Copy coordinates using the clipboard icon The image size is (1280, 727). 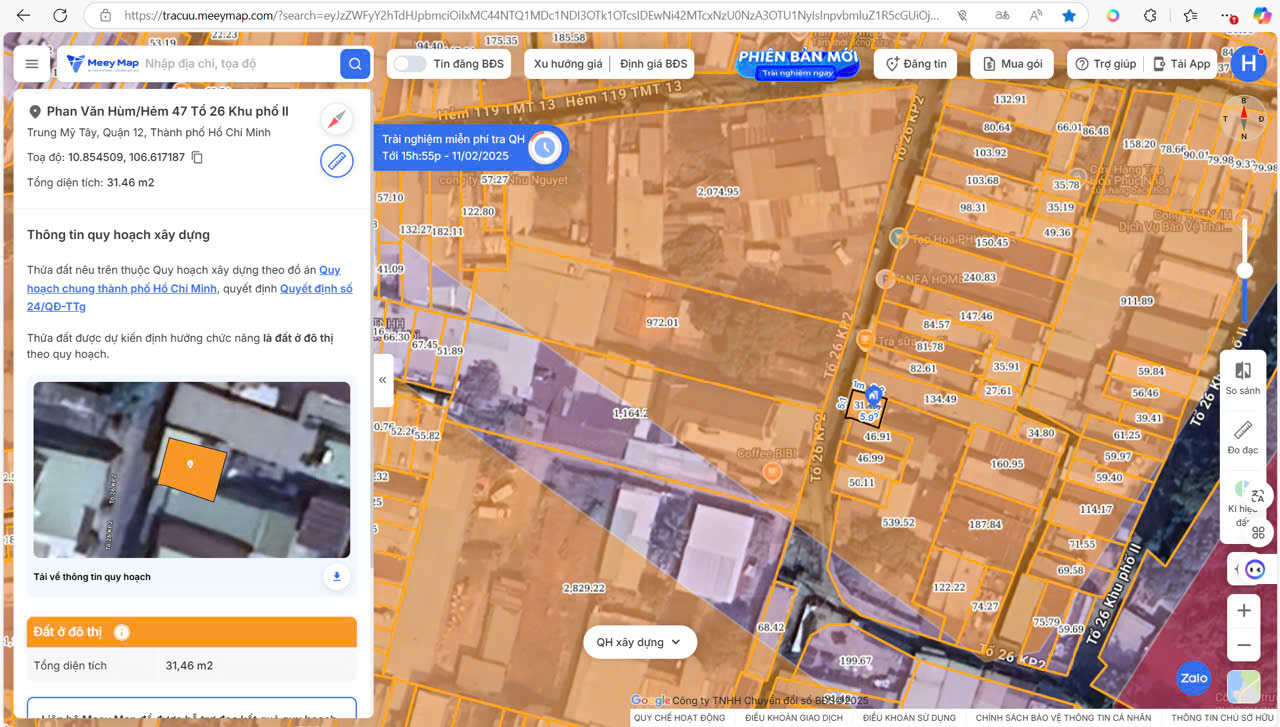(x=198, y=158)
